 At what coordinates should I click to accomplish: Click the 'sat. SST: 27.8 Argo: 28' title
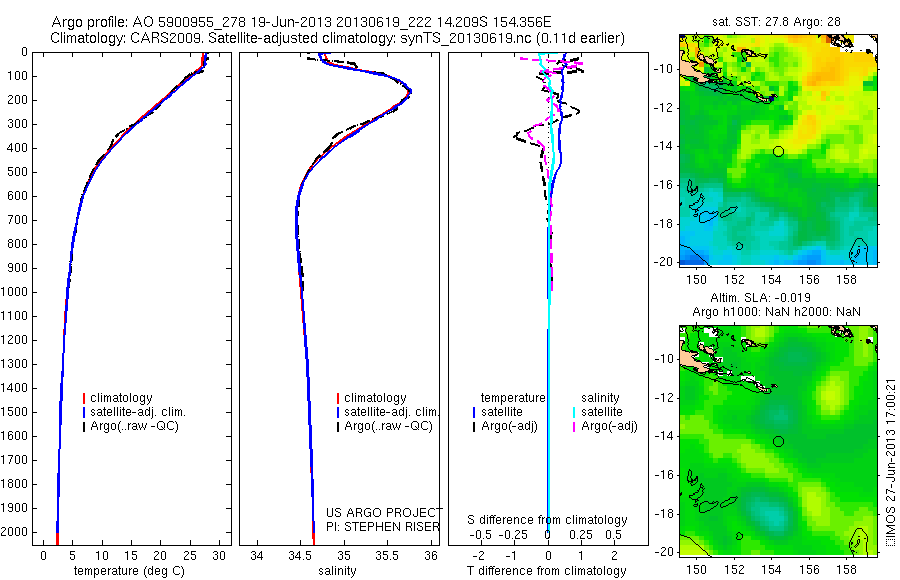776,22
